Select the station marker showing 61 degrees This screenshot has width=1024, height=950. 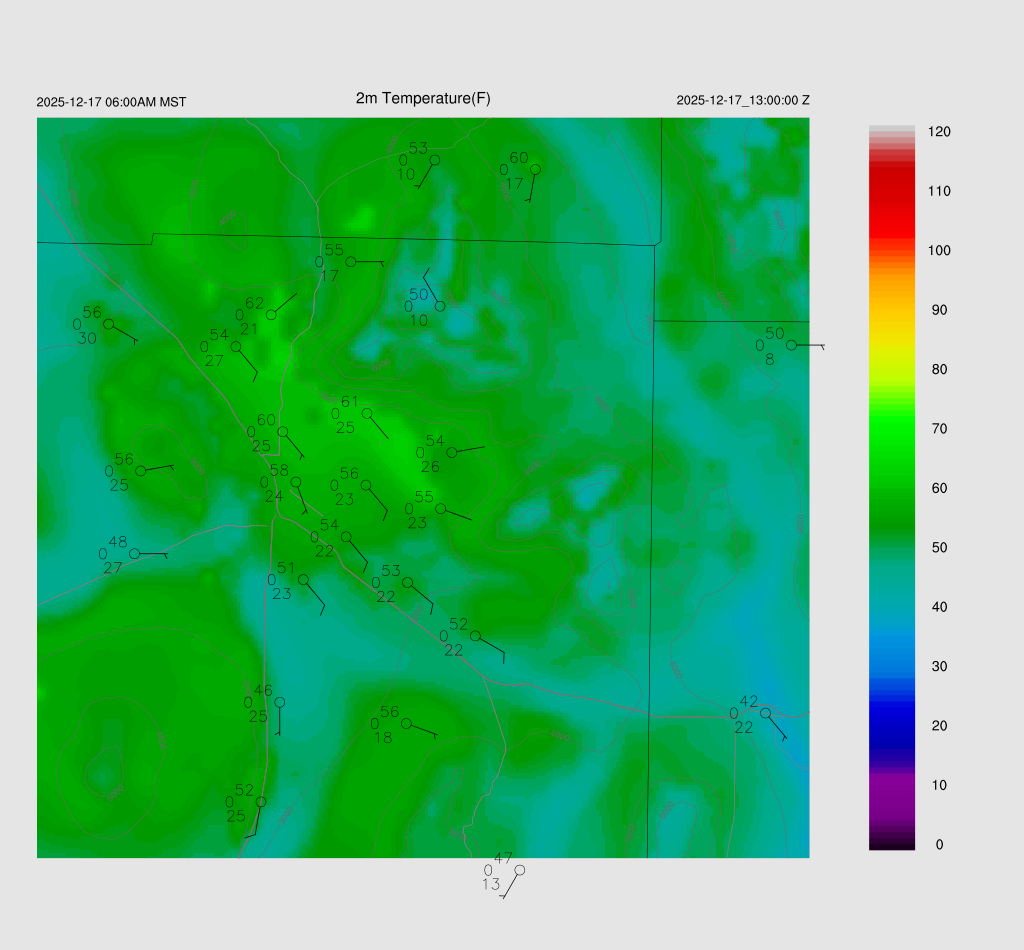point(367,413)
